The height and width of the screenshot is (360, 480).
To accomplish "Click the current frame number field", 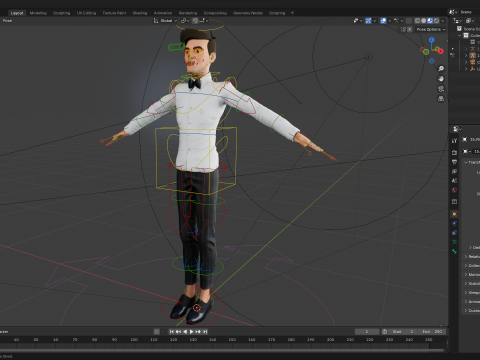I will click(x=367, y=332).
